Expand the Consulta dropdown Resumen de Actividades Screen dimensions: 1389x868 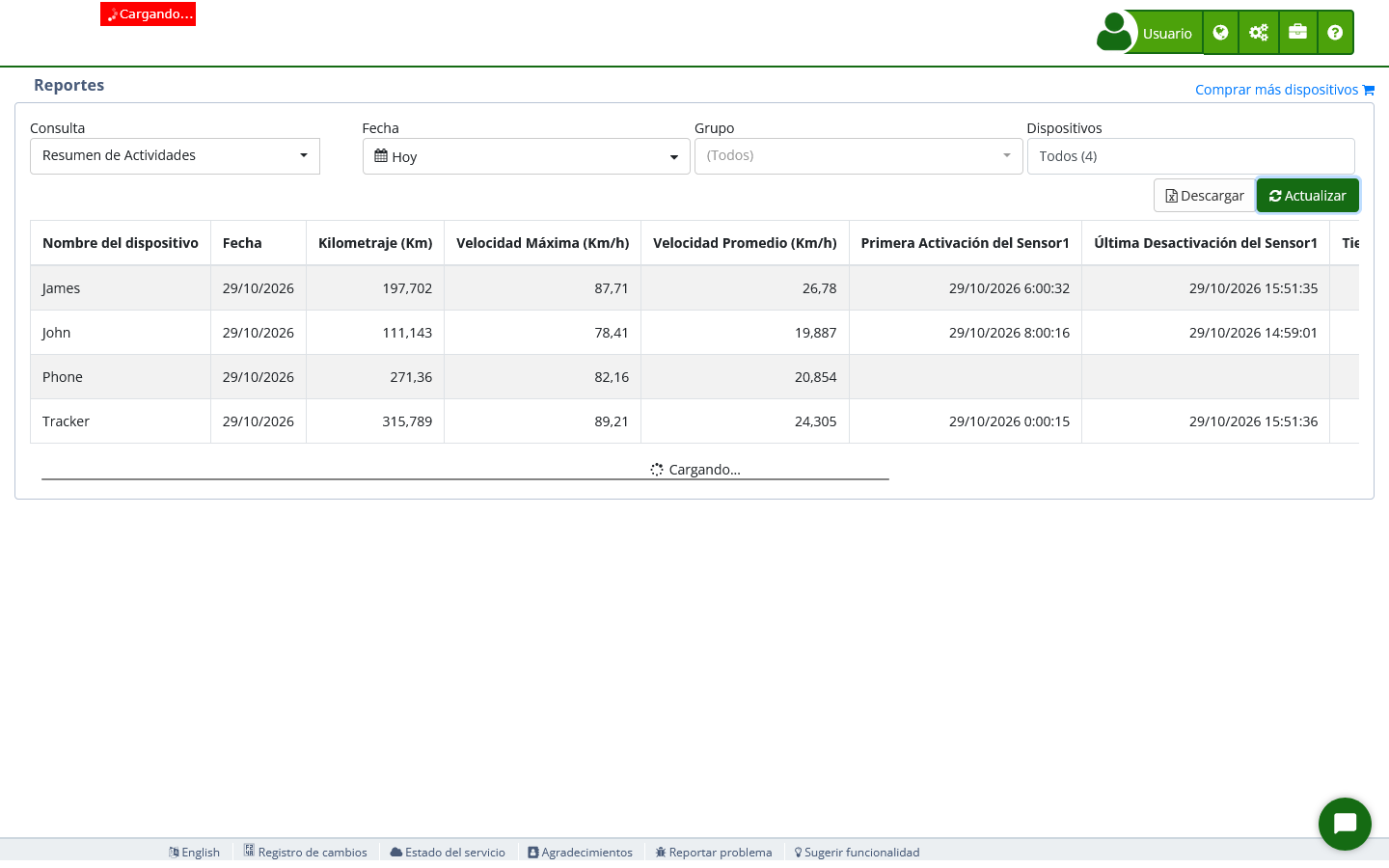click(175, 156)
